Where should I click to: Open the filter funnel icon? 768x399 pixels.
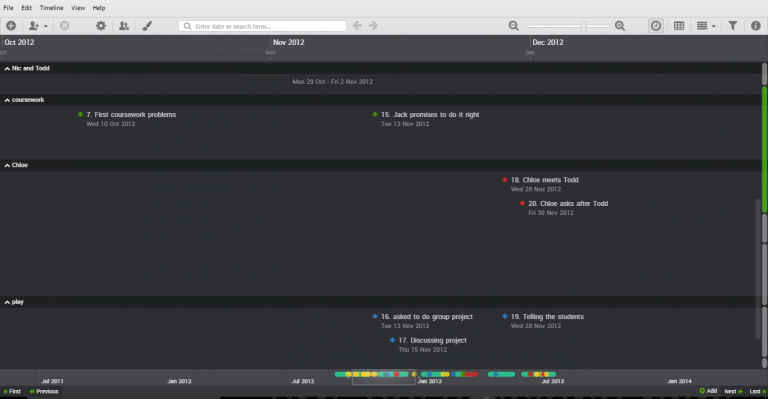click(733, 25)
